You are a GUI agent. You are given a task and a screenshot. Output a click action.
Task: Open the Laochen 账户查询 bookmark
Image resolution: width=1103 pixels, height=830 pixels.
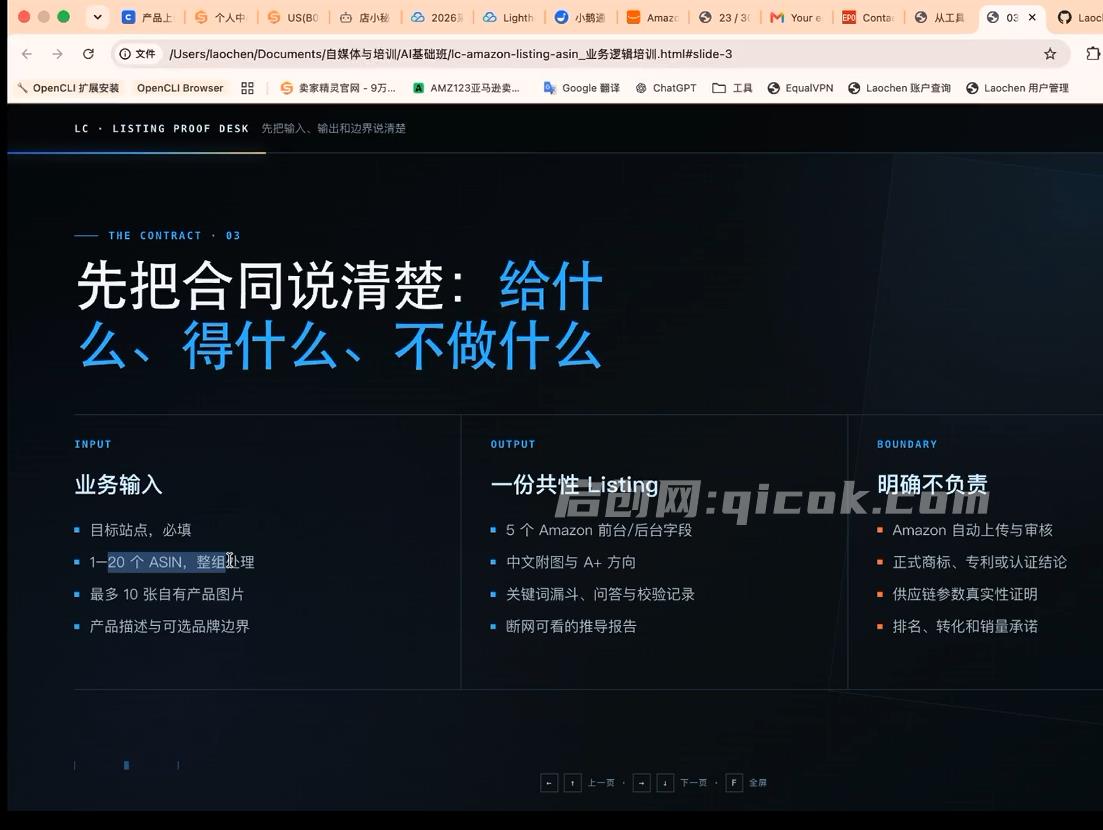(x=899, y=88)
